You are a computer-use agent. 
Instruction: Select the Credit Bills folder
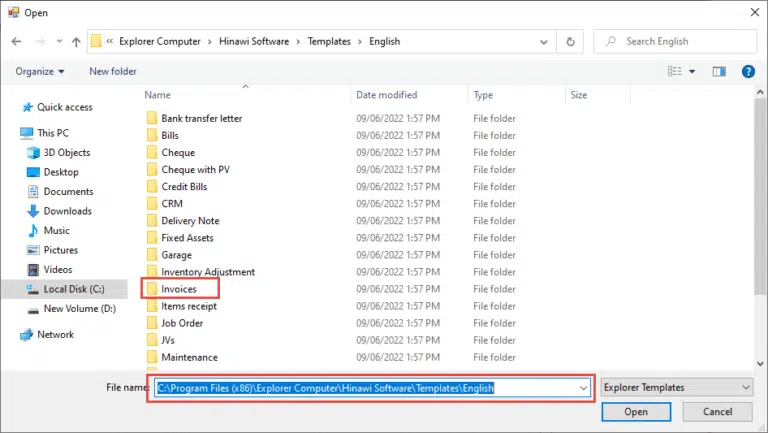coord(177,187)
